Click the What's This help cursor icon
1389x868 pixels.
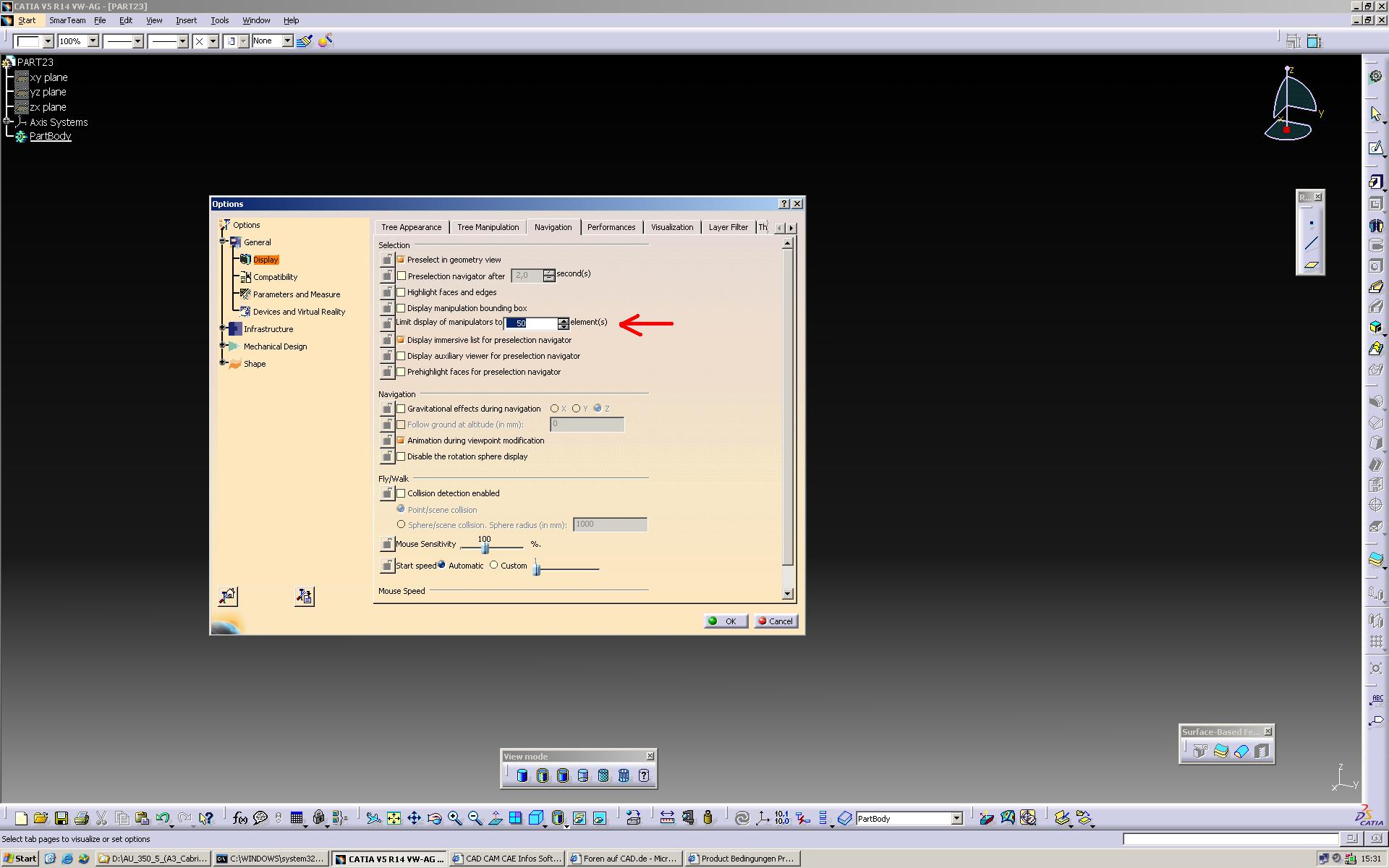(206, 818)
